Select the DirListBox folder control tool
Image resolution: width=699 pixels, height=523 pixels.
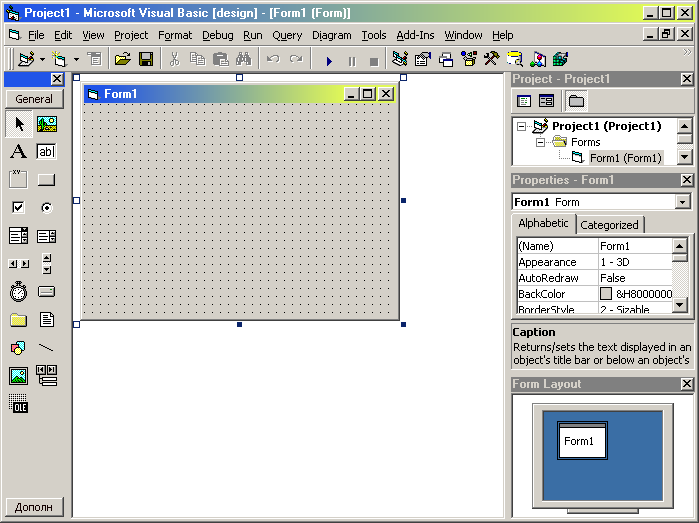click(x=18, y=320)
